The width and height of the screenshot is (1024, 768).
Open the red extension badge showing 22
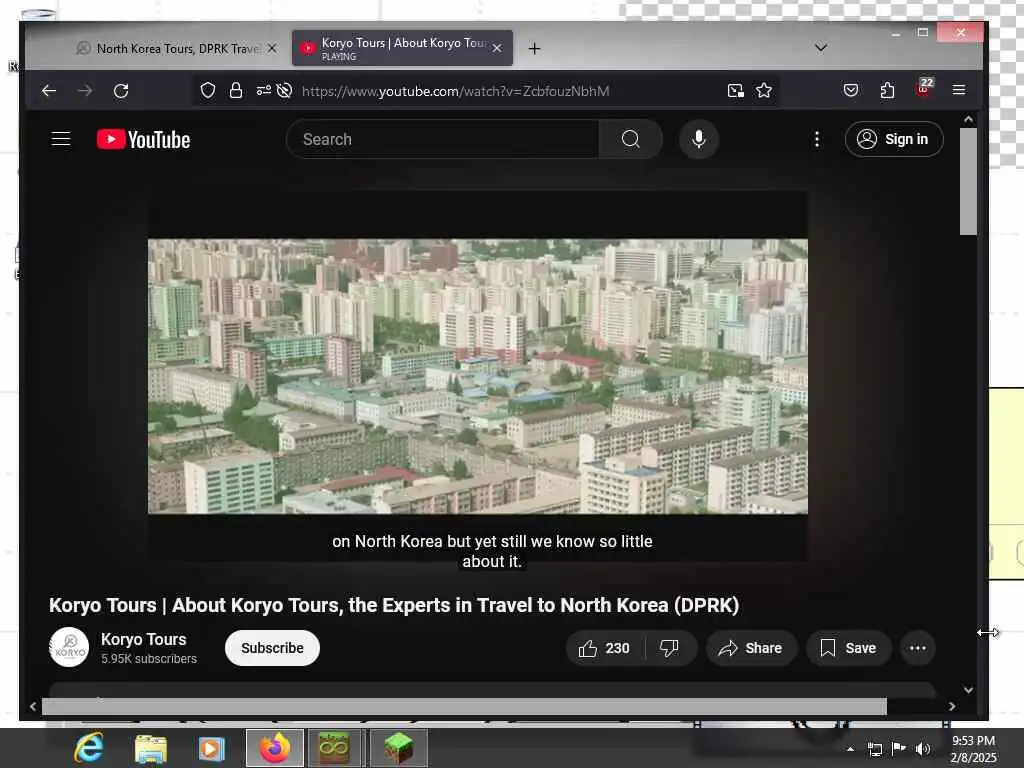[x=924, y=88]
